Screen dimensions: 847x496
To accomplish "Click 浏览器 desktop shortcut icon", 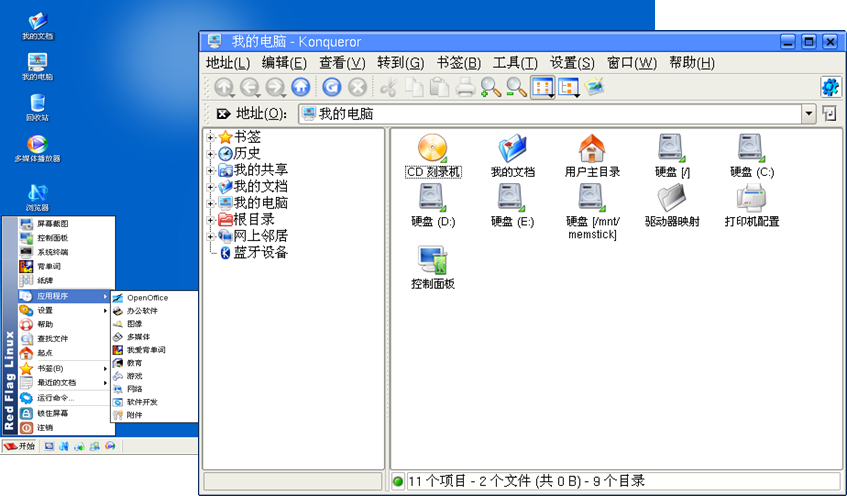I will click(37, 197).
